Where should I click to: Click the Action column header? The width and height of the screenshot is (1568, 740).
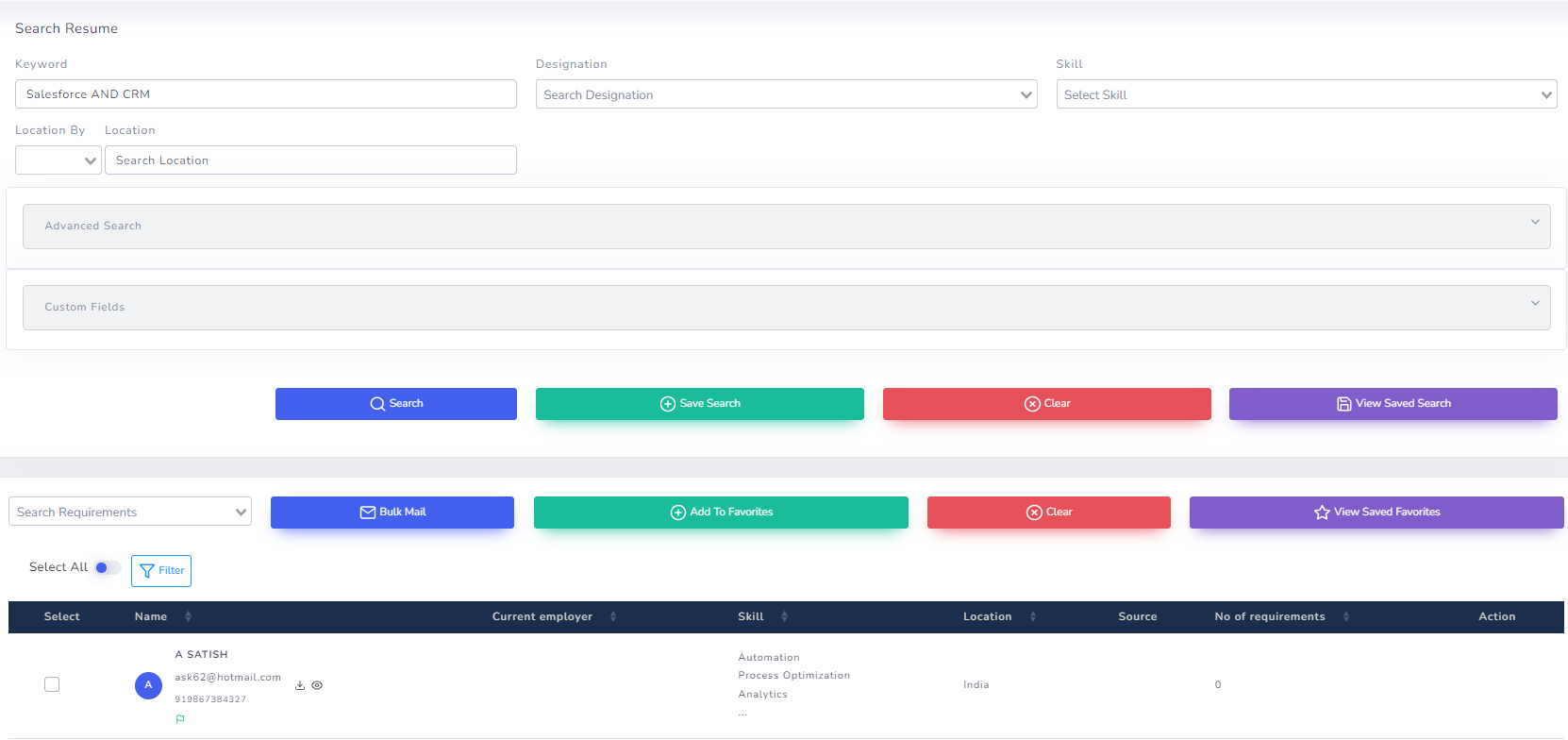(1497, 616)
